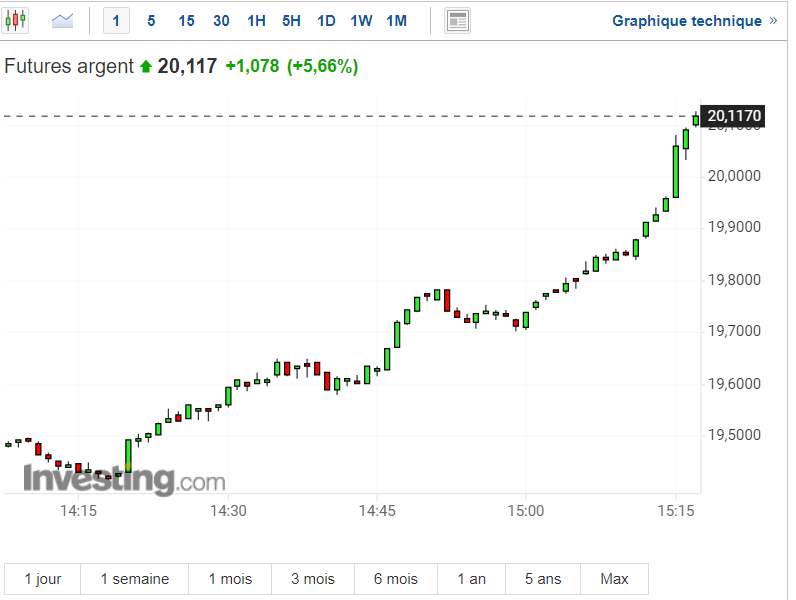796x600 pixels.
Task: Select the 30 minute interval
Action: pyautogui.click(x=221, y=21)
